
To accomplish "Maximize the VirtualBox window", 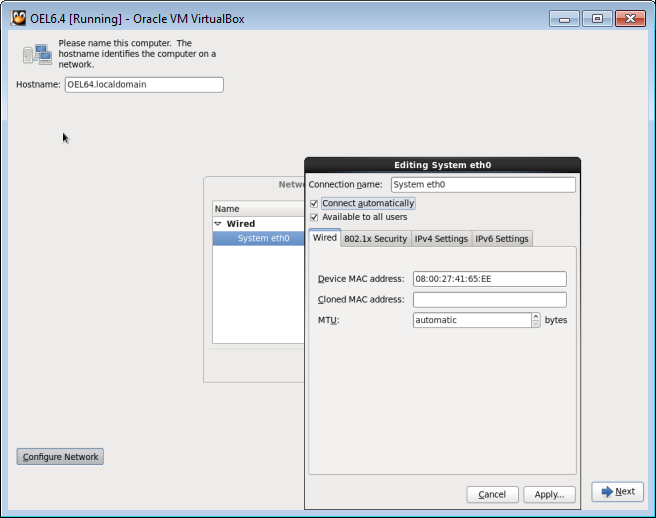I will [597, 19].
